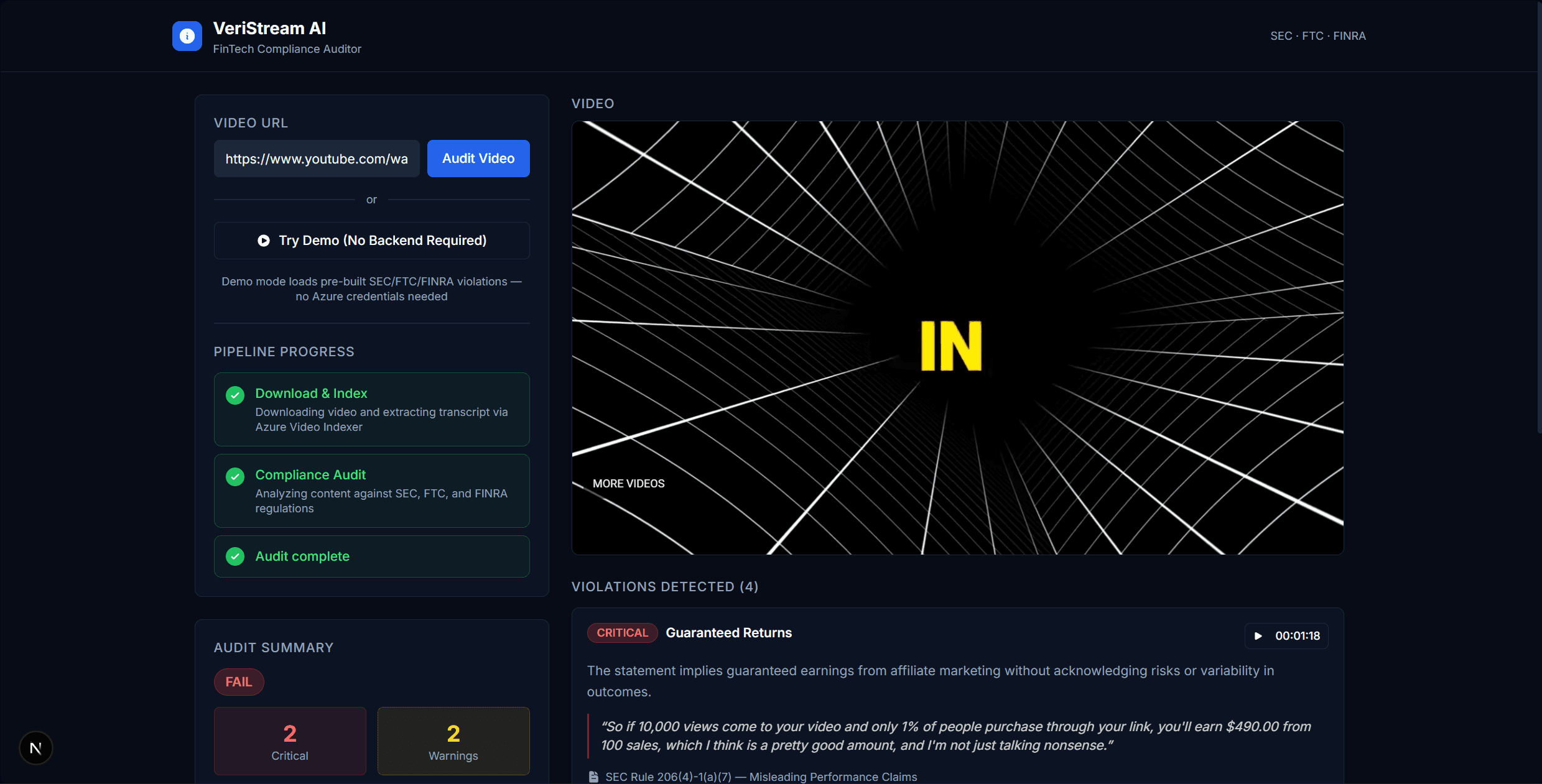
Task: Click the Audit Video button
Action: point(478,159)
